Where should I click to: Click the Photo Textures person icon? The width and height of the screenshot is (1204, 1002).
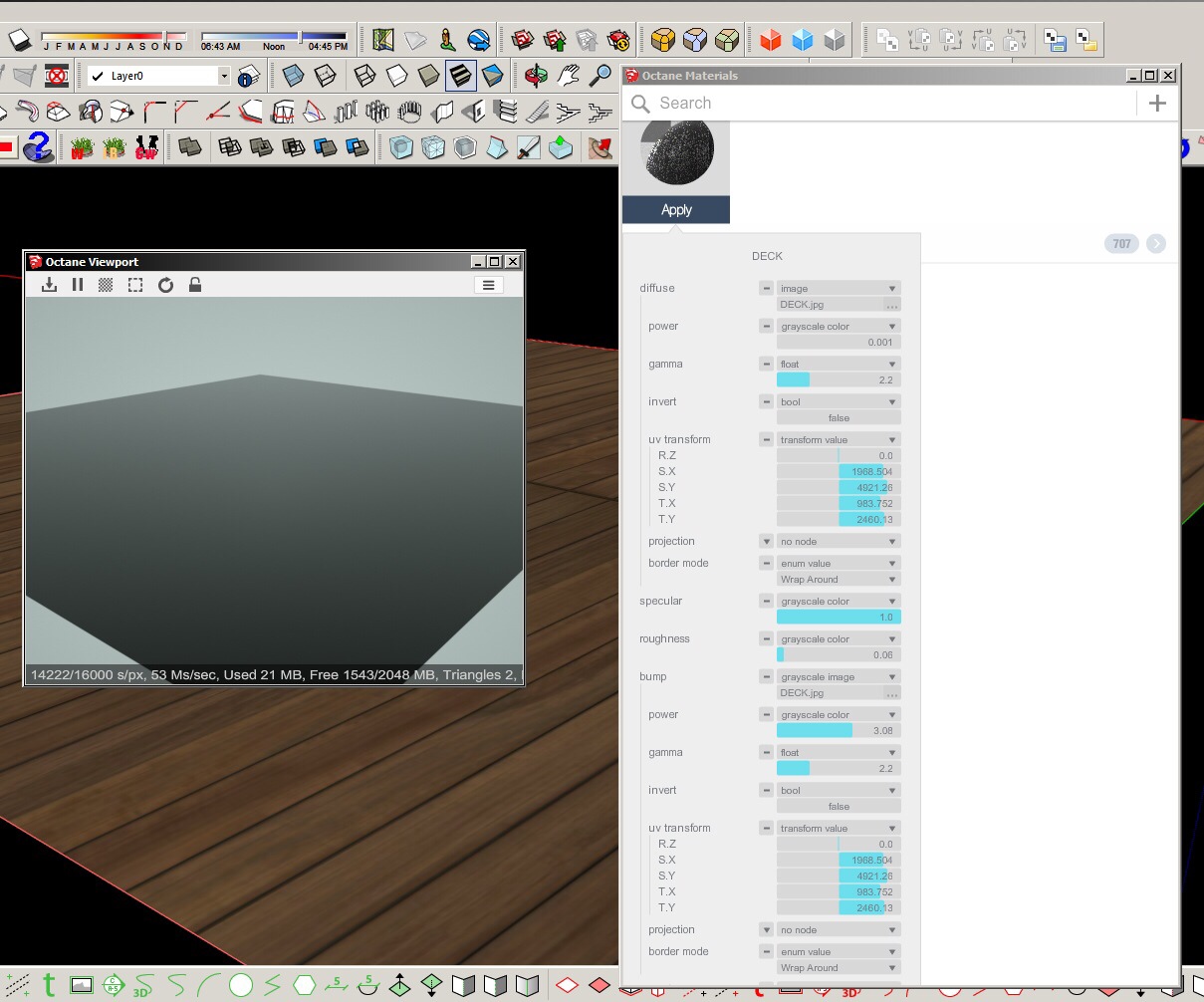(447, 40)
